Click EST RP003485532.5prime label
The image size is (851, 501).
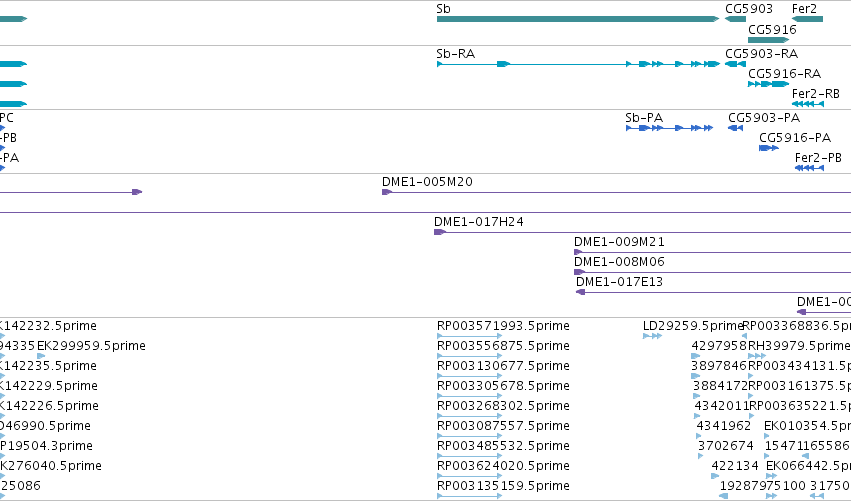(x=503, y=446)
